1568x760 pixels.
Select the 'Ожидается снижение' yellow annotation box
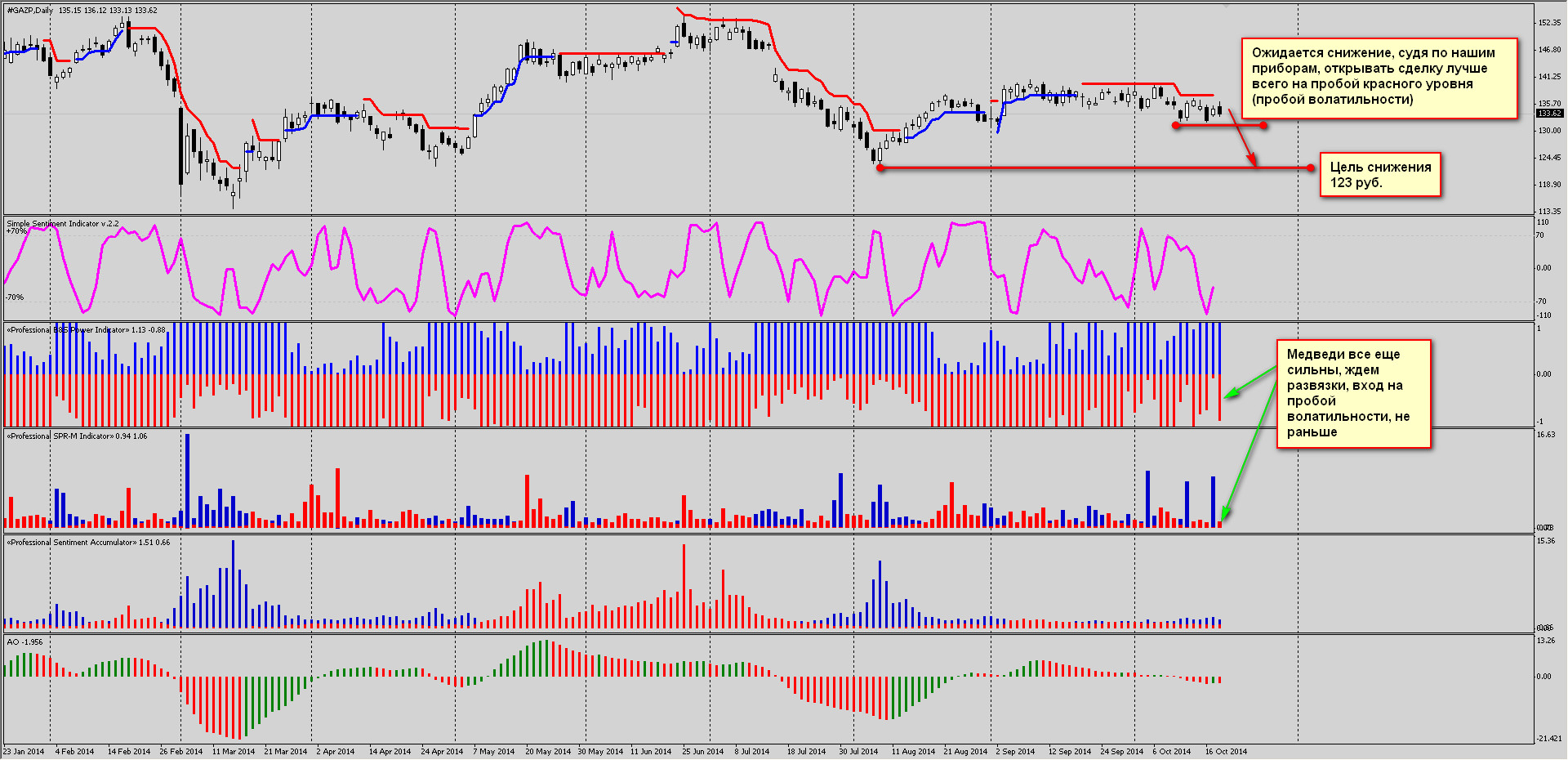[1379, 77]
